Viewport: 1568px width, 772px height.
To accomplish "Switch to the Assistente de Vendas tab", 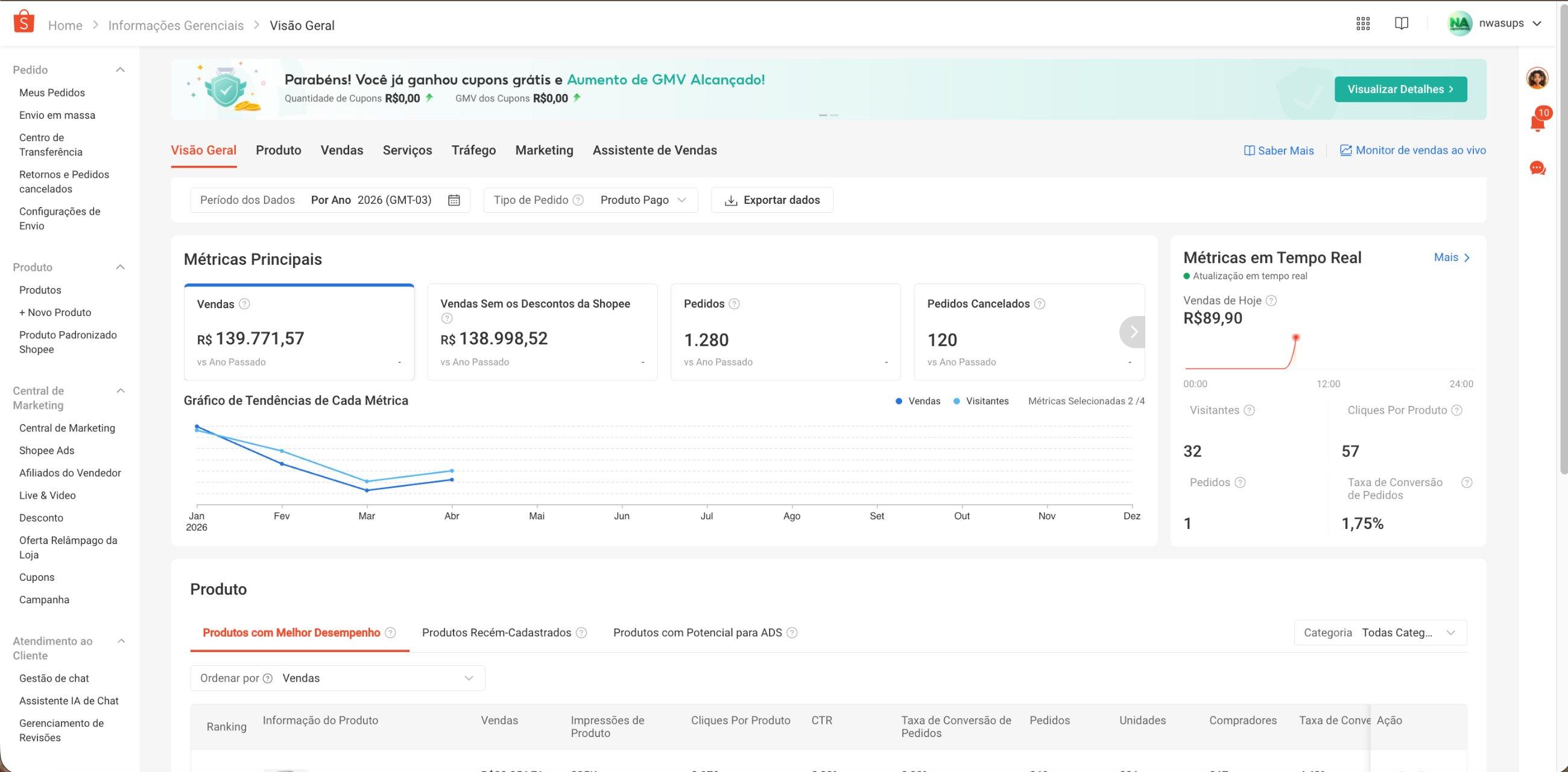I will (x=655, y=150).
